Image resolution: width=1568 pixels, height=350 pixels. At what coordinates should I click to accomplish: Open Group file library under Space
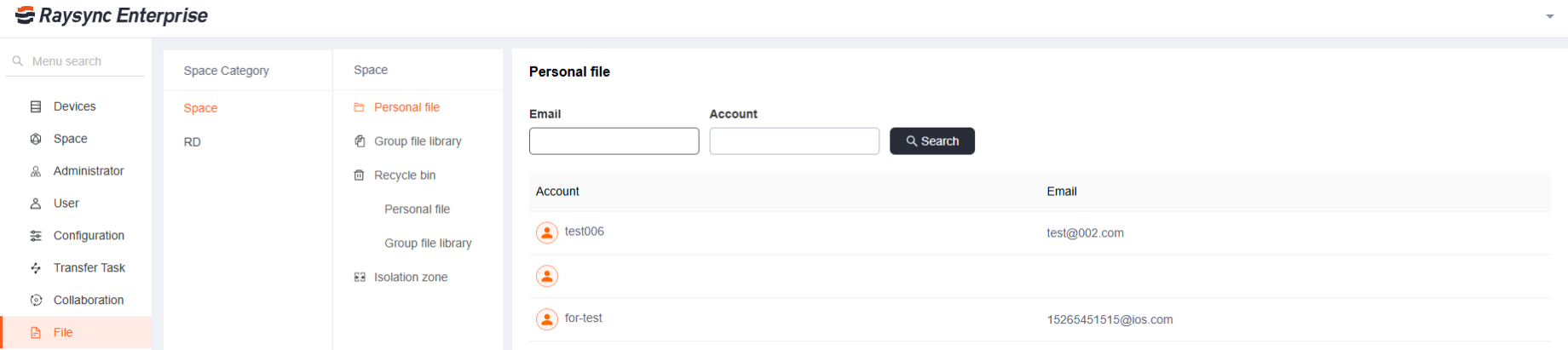coord(418,141)
